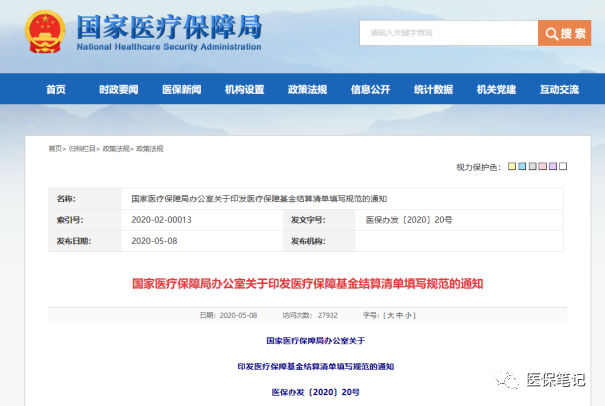Set font size to 小 (small)
The image size is (605, 406).
[x=408, y=316]
